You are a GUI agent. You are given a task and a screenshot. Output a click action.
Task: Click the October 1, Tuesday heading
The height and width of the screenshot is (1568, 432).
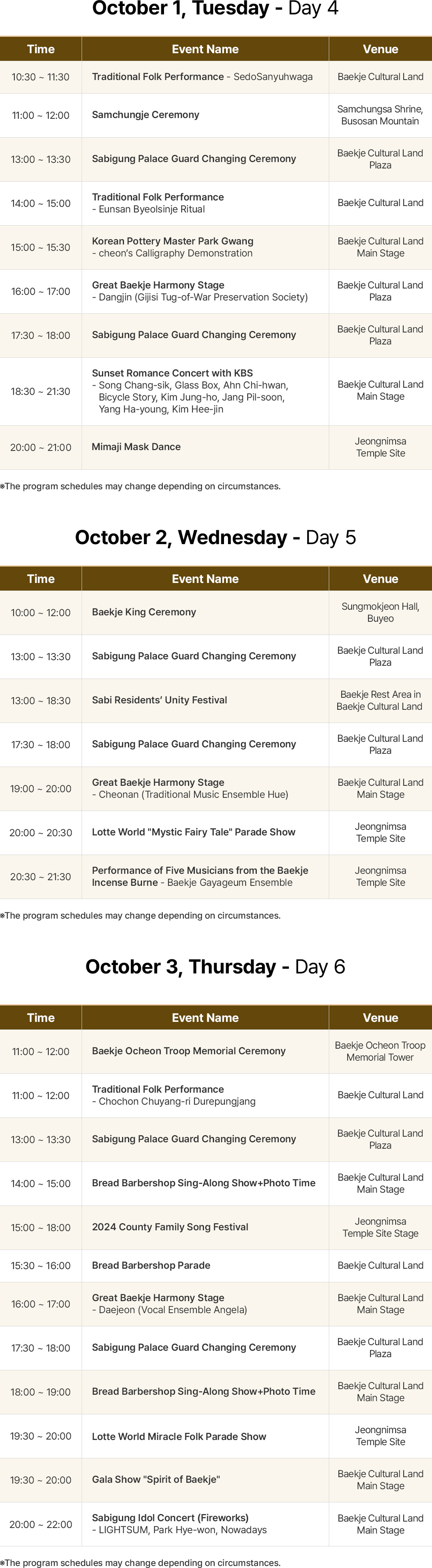[215, 8]
